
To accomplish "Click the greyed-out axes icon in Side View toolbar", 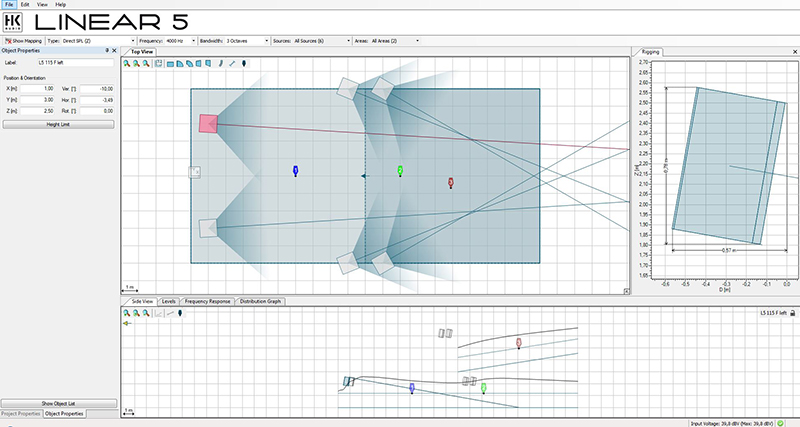I will [159, 313].
